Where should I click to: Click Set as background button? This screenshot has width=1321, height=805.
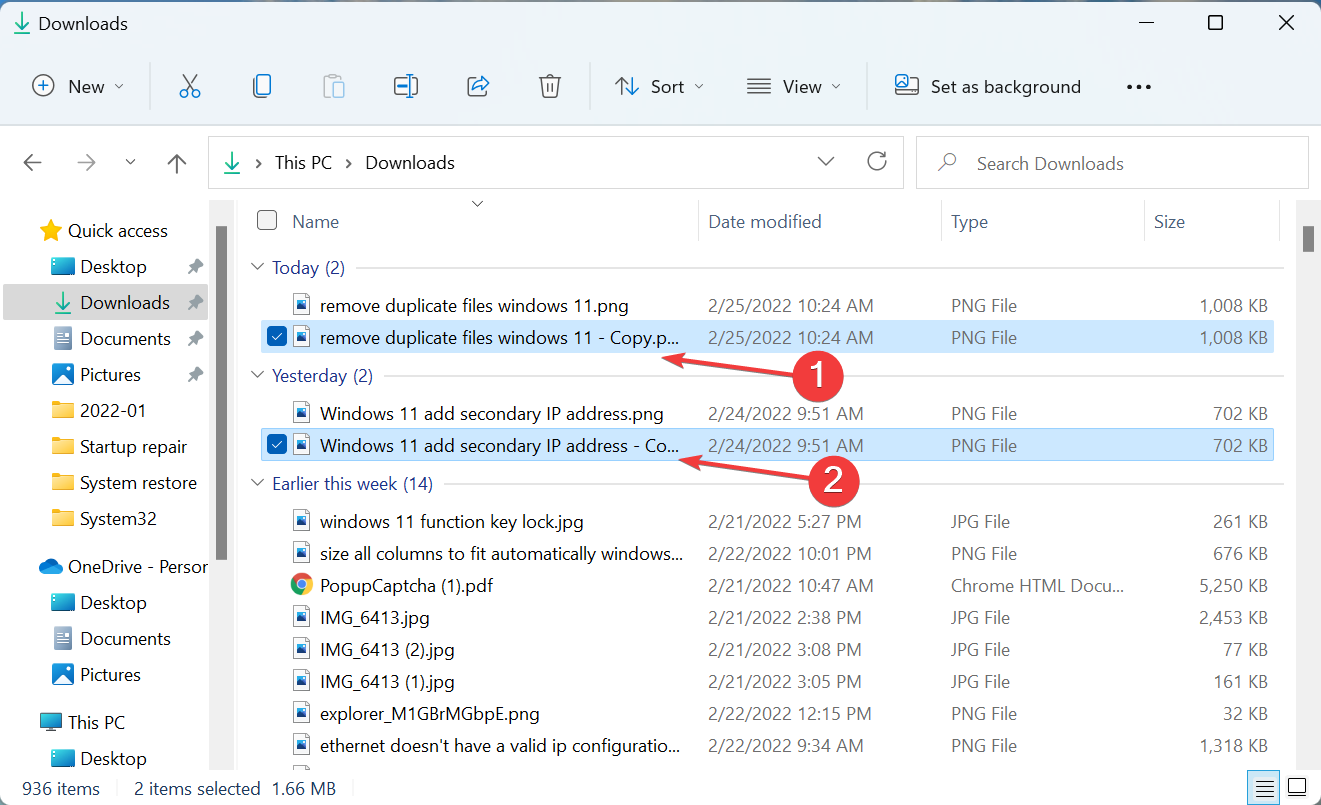[x=988, y=87]
